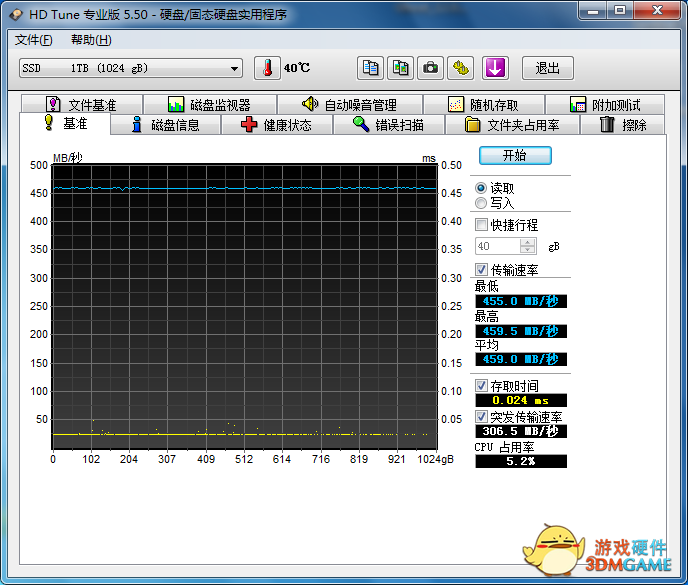Expand the SSD 1TB drive dropdown

point(234,68)
